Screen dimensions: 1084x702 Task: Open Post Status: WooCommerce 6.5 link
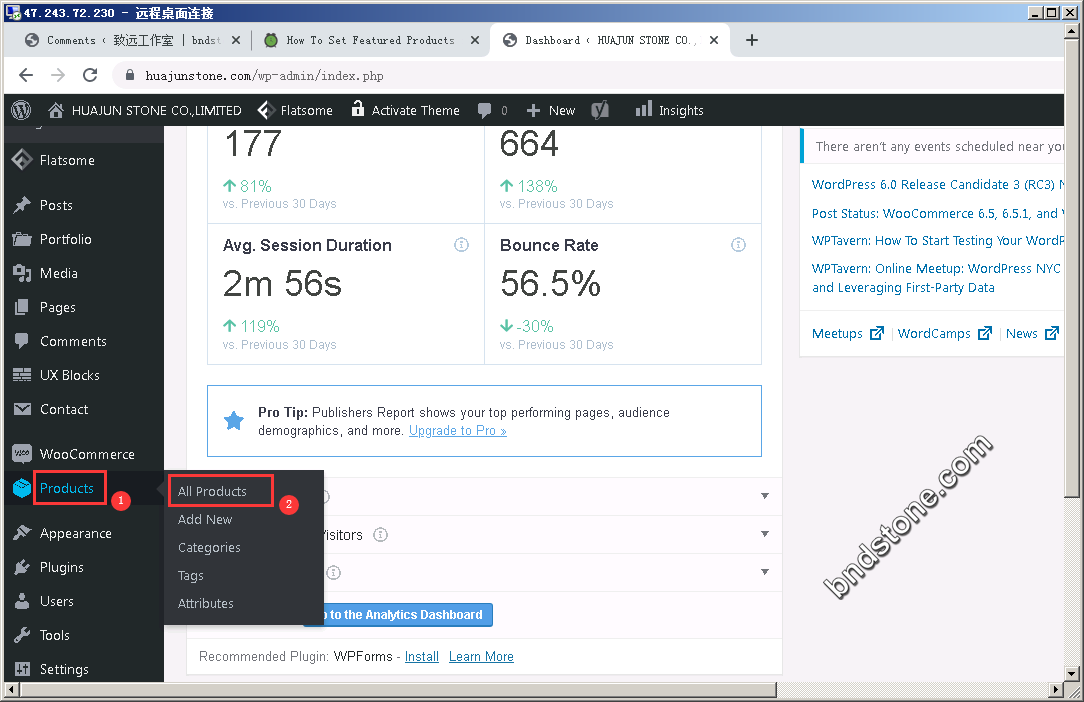click(x=937, y=214)
